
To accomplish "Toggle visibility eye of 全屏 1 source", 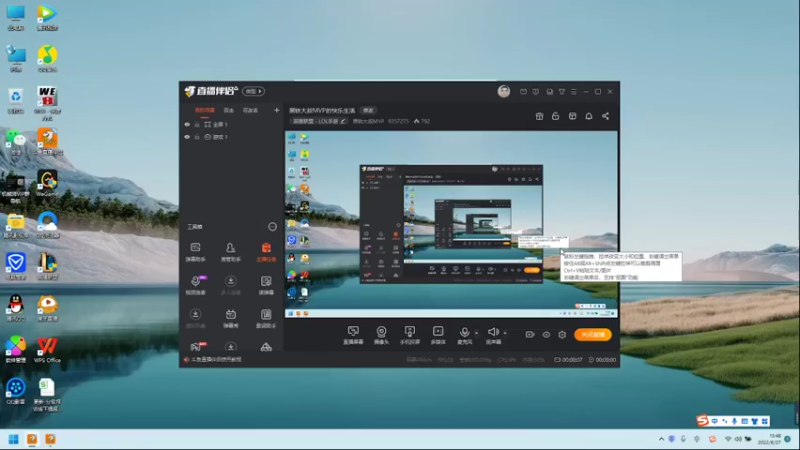I will (187, 124).
